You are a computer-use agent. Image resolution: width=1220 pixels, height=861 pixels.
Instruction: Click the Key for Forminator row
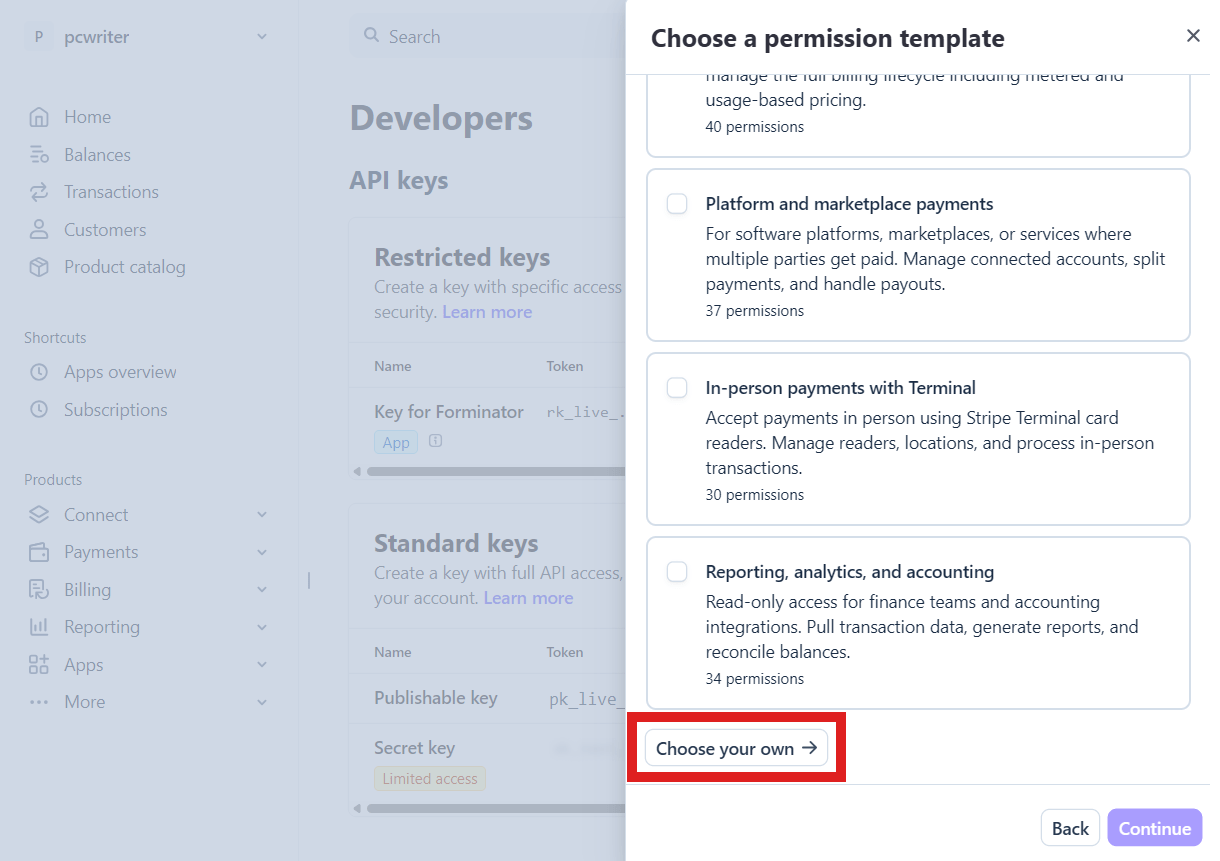click(487, 425)
